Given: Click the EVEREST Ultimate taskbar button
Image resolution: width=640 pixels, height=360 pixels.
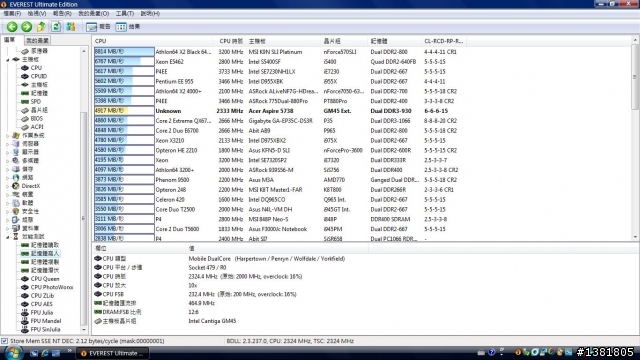Looking at the screenshot, I should (113, 353).
